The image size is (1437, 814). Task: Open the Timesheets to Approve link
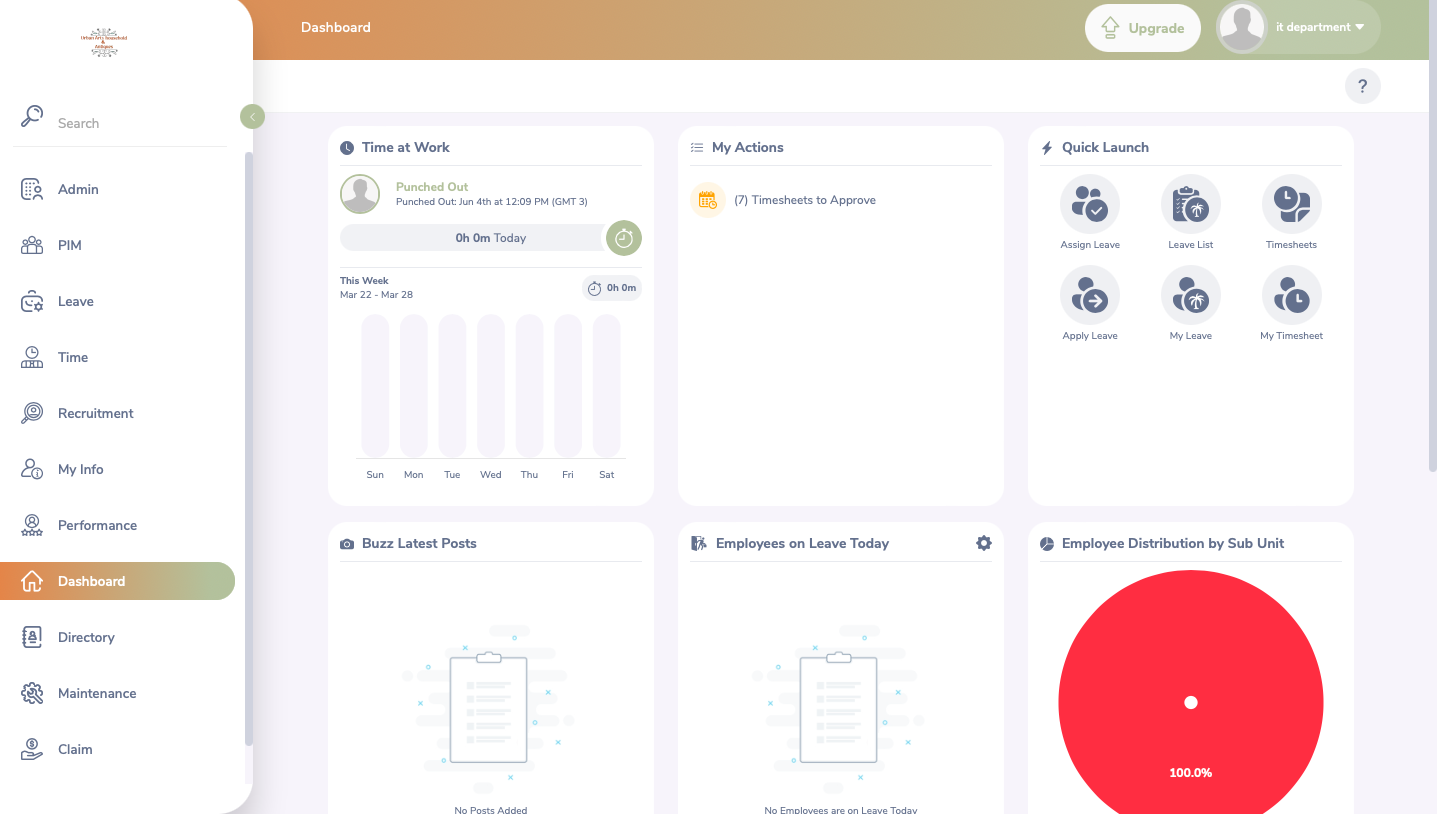point(805,199)
